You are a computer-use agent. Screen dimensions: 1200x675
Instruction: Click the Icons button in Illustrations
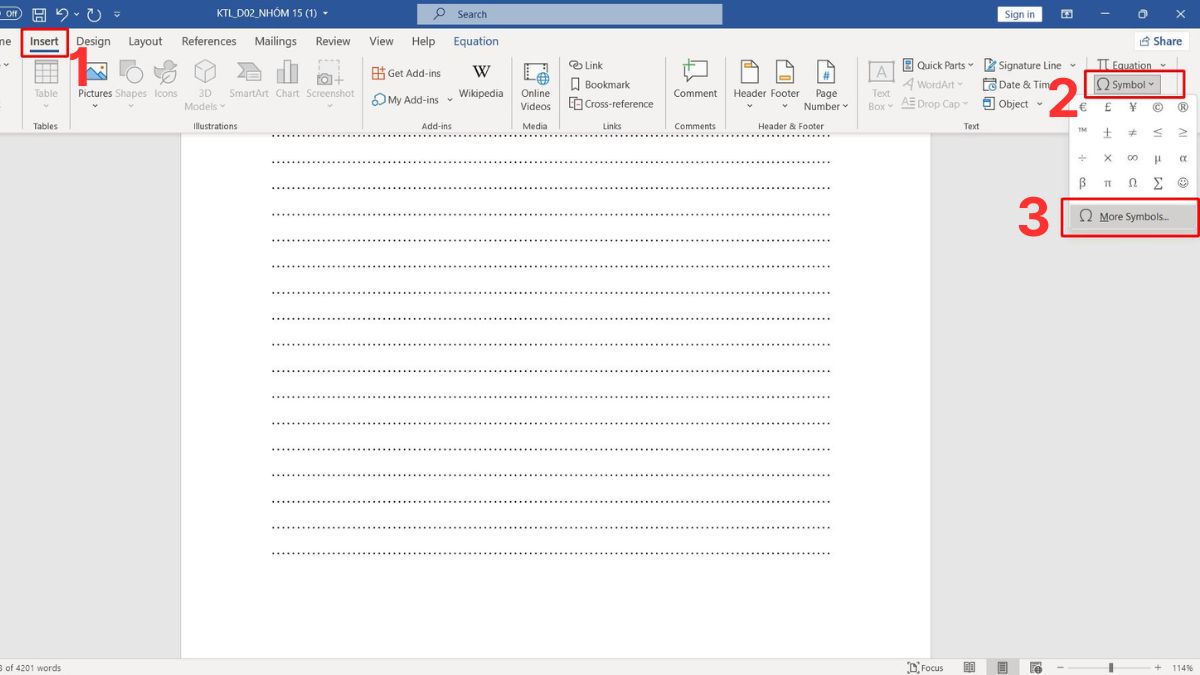[166, 80]
